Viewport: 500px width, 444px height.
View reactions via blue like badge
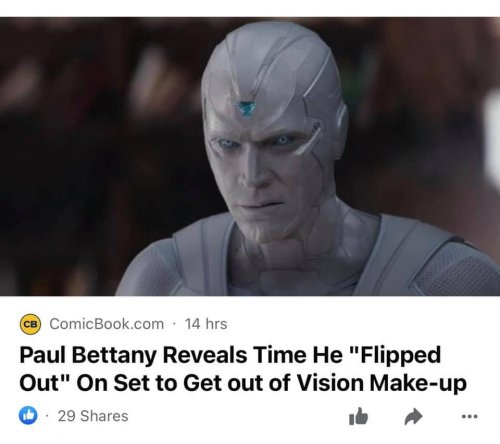tap(28, 416)
